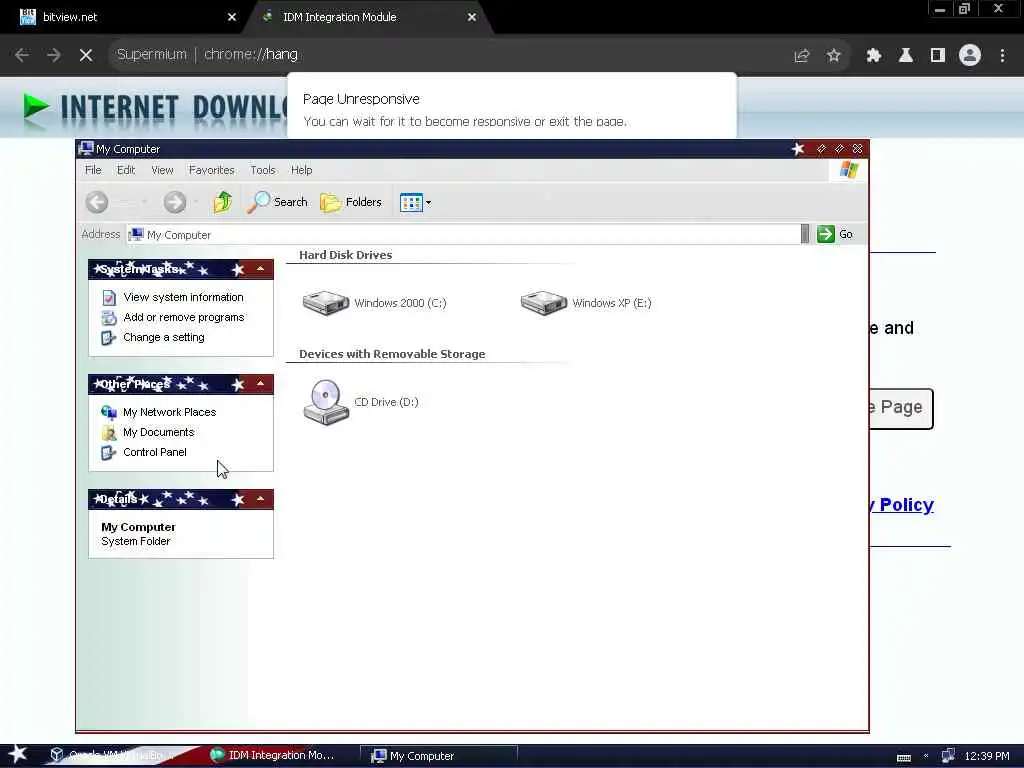Click the Back arrow in My Computer toolbar
1024x768 pixels.
tap(97, 202)
